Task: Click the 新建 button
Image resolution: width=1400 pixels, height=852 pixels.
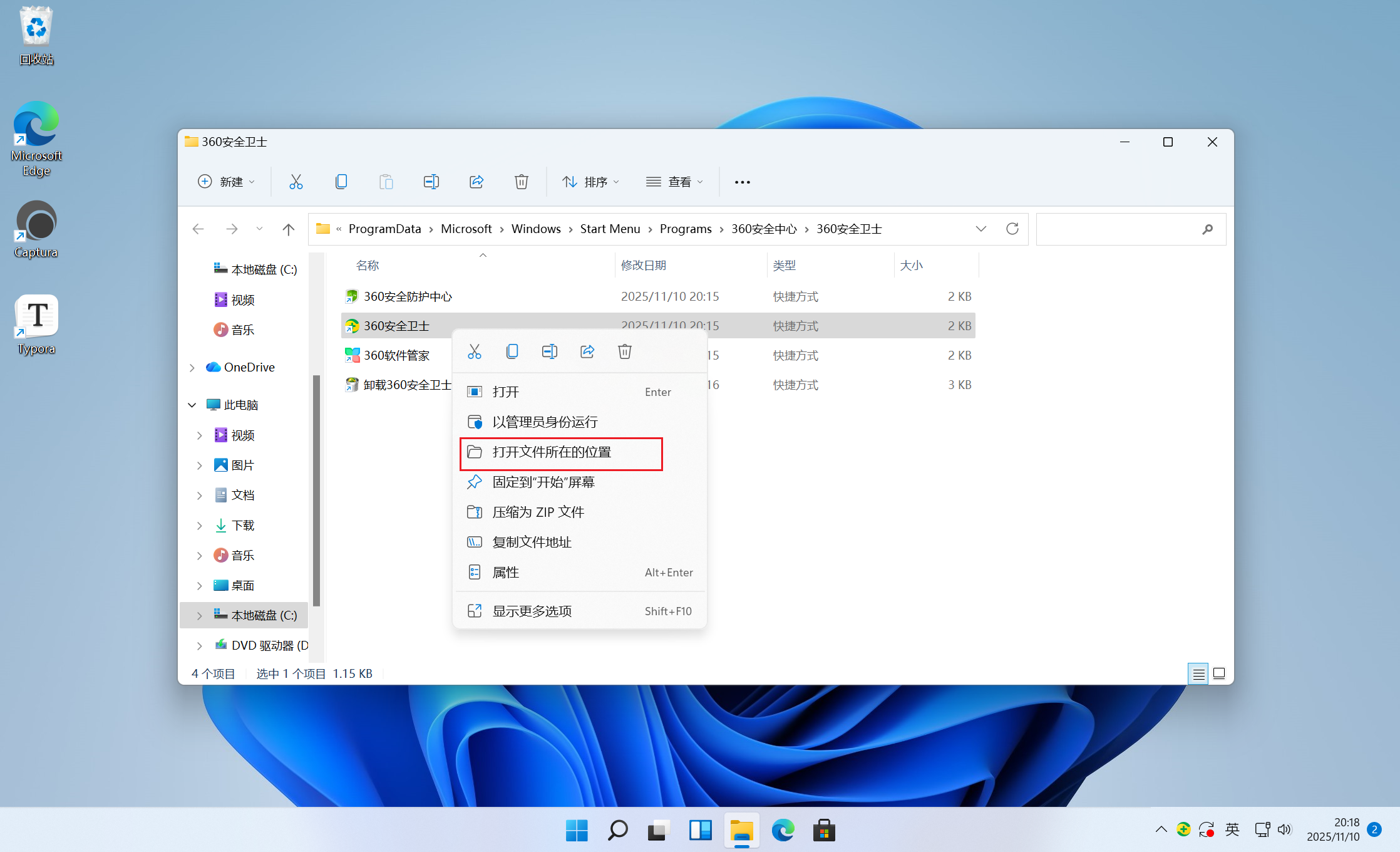Action: [226, 182]
